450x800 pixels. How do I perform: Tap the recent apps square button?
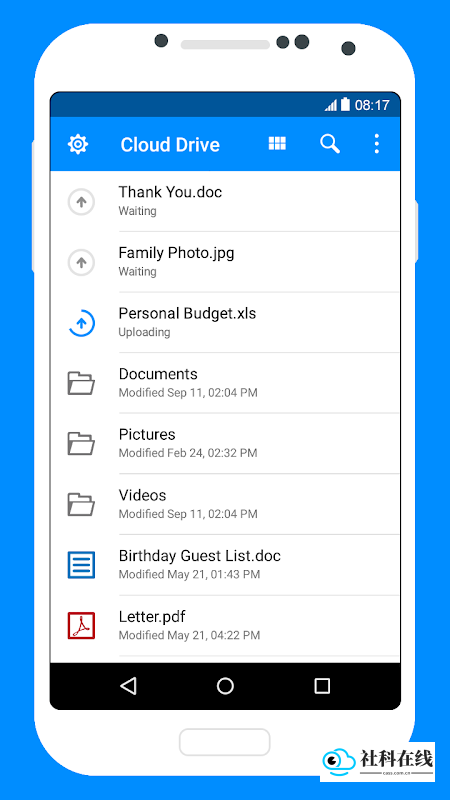pos(322,686)
